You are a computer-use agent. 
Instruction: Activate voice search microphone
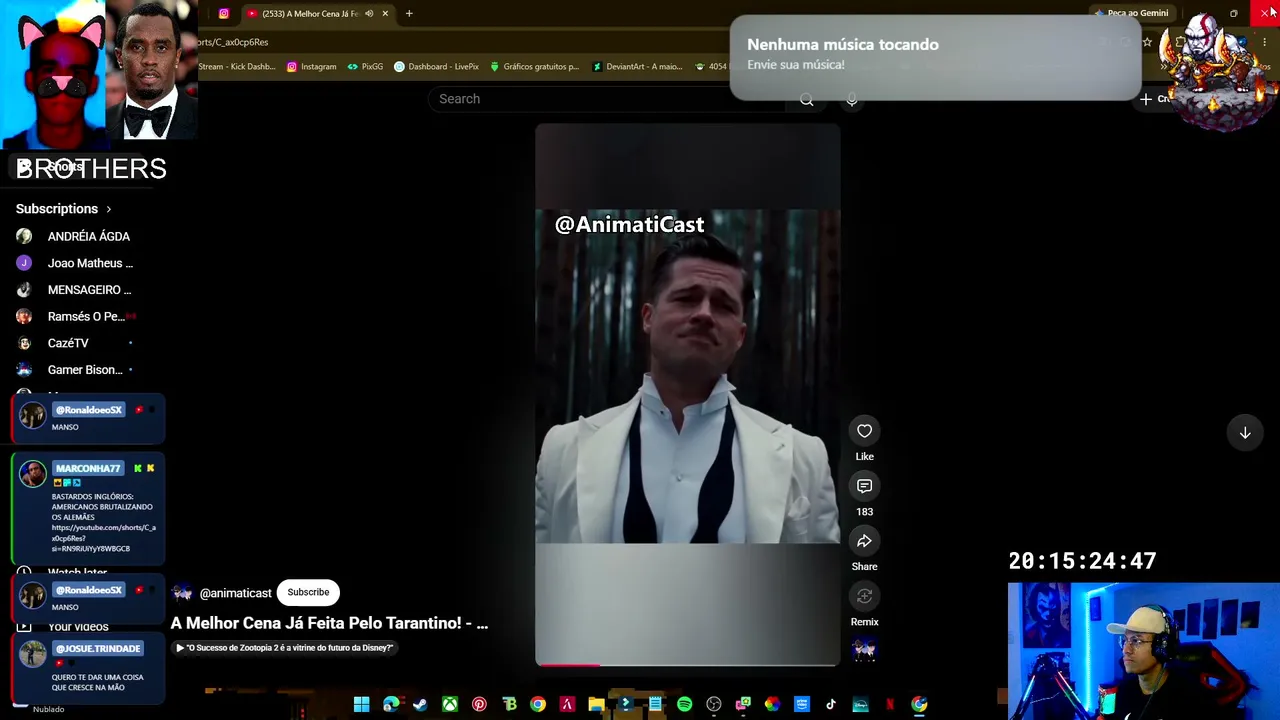point(852,99)
